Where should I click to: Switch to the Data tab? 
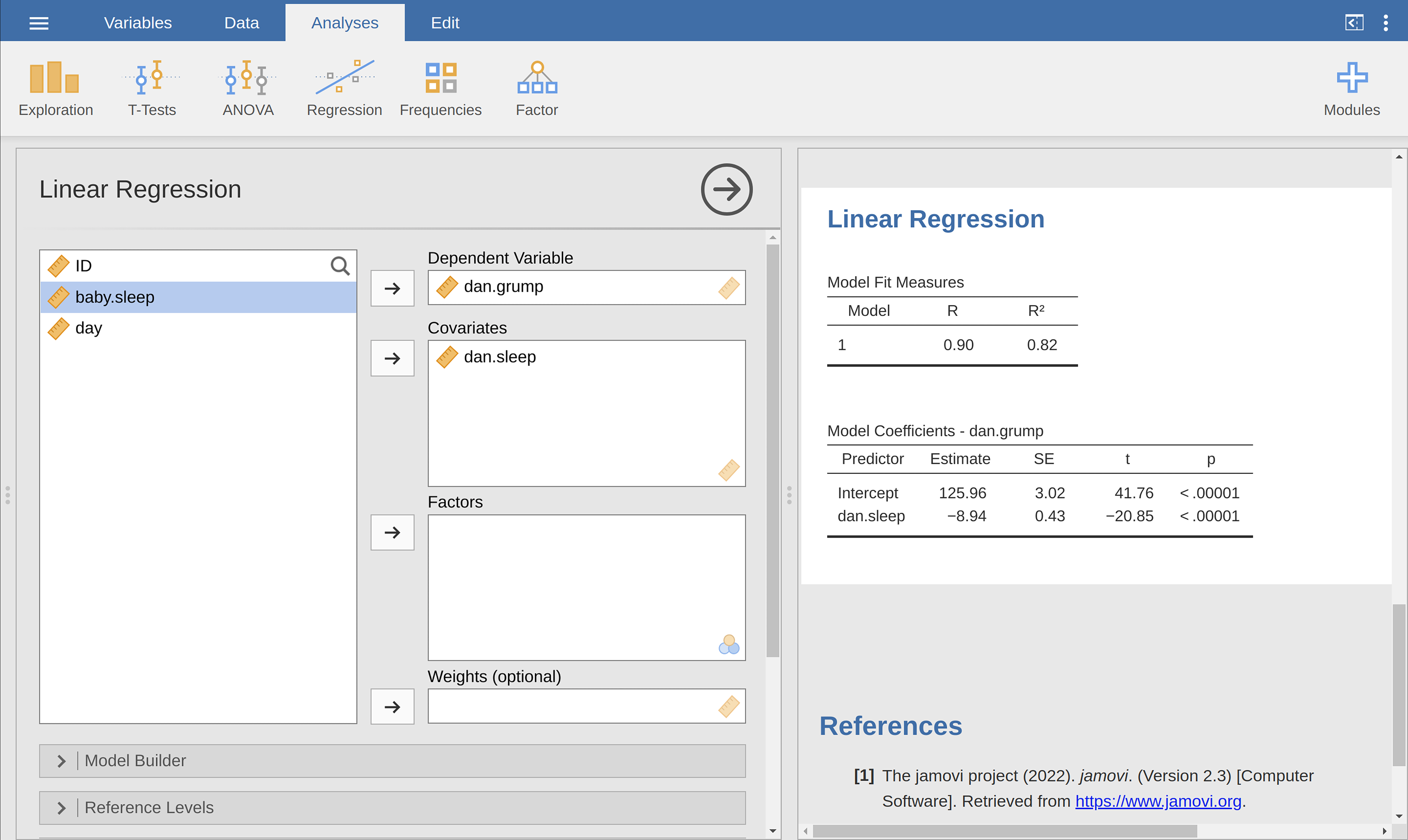pyautogui.click(x=242, y=23)
